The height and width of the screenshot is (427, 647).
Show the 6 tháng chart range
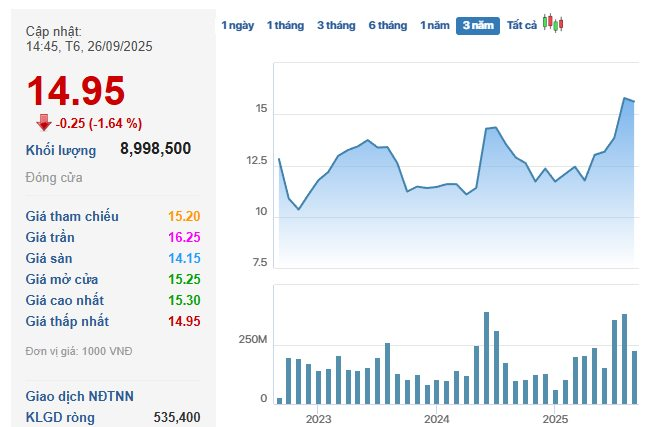click(387, 25)
